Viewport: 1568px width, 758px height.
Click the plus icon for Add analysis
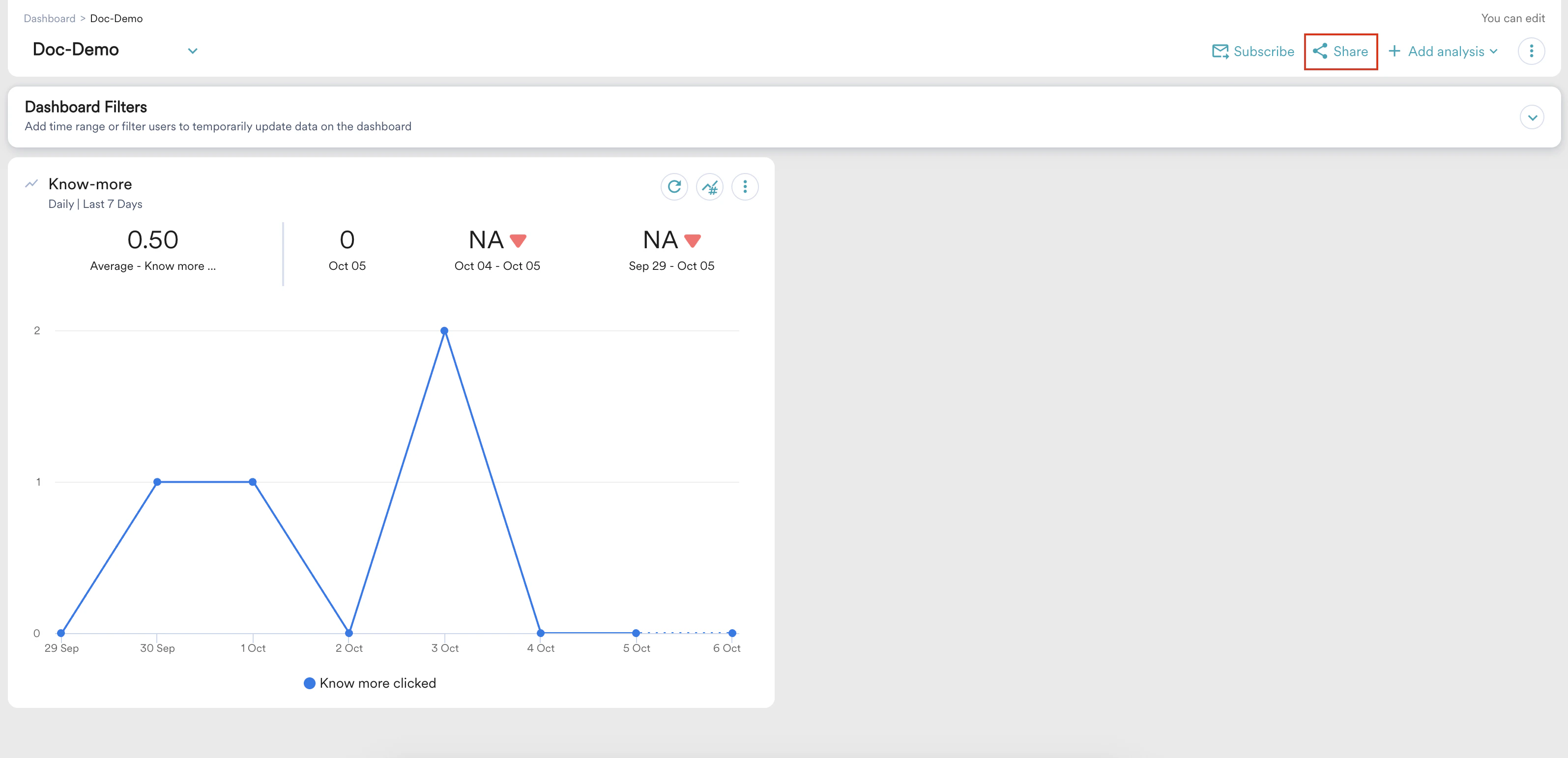tap(1394, 51)
